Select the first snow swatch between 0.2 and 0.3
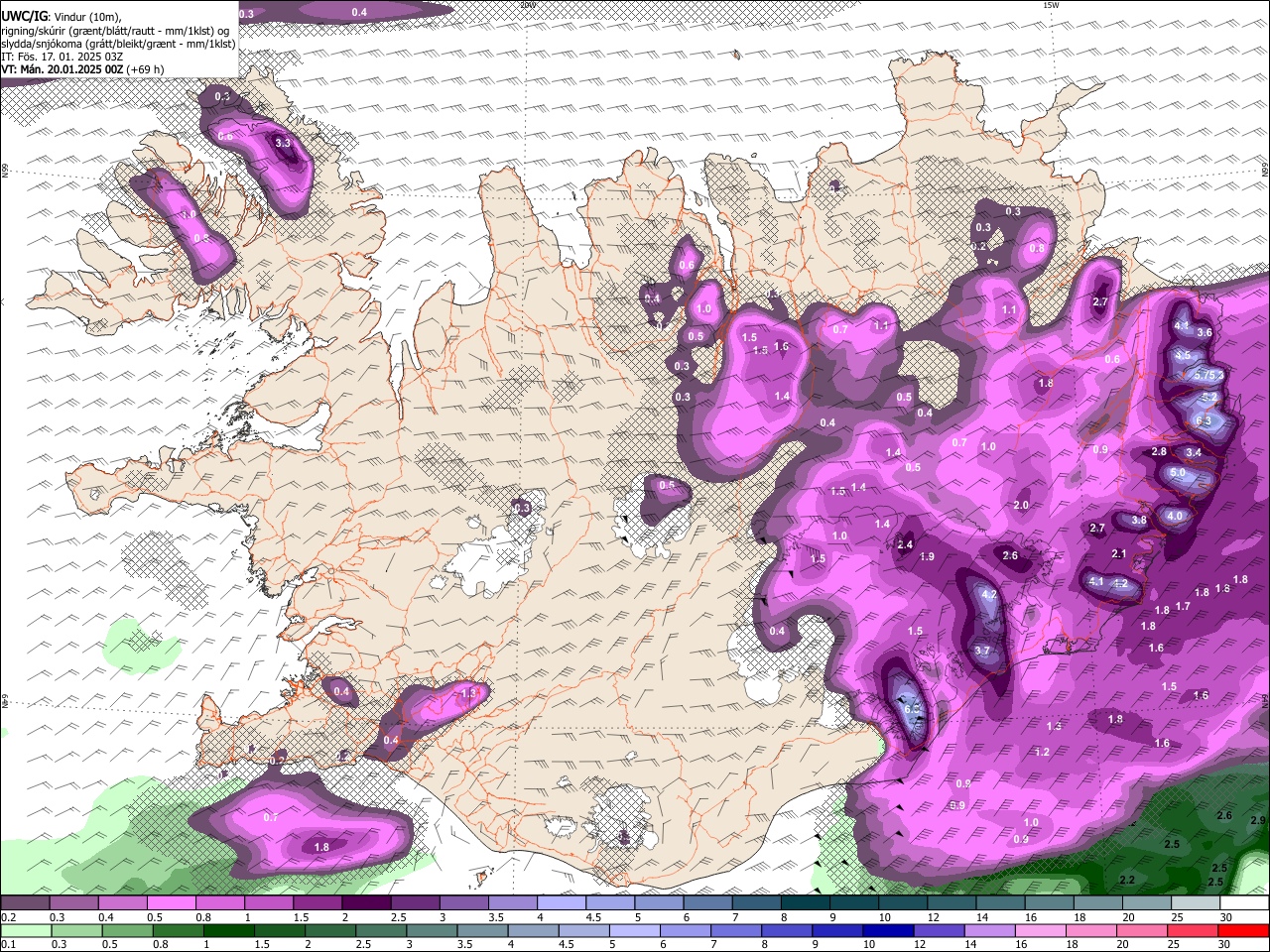 (x=24, y=902)
